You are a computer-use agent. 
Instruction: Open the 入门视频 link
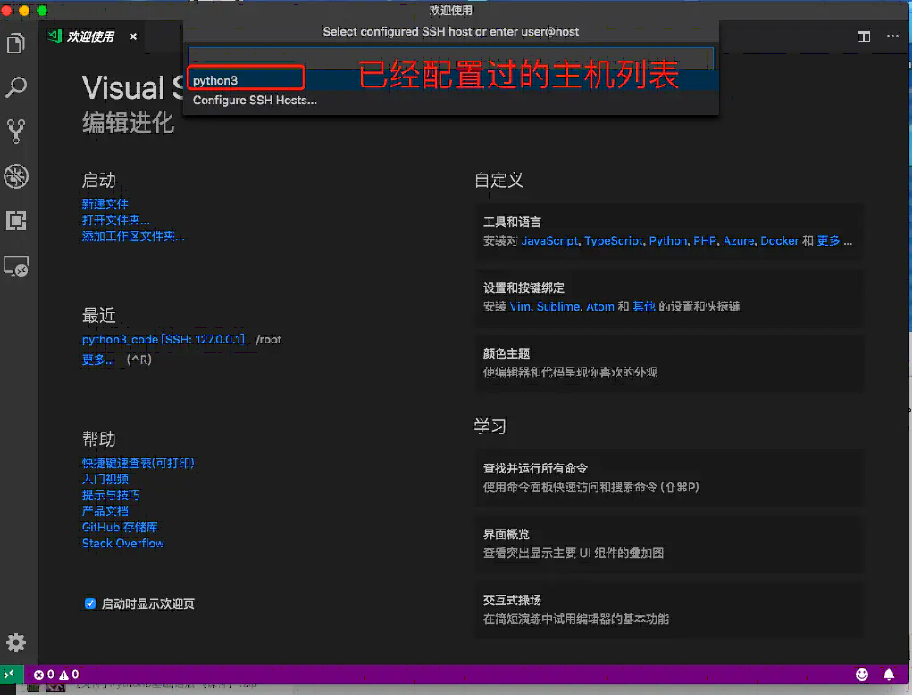click(105, 479)
